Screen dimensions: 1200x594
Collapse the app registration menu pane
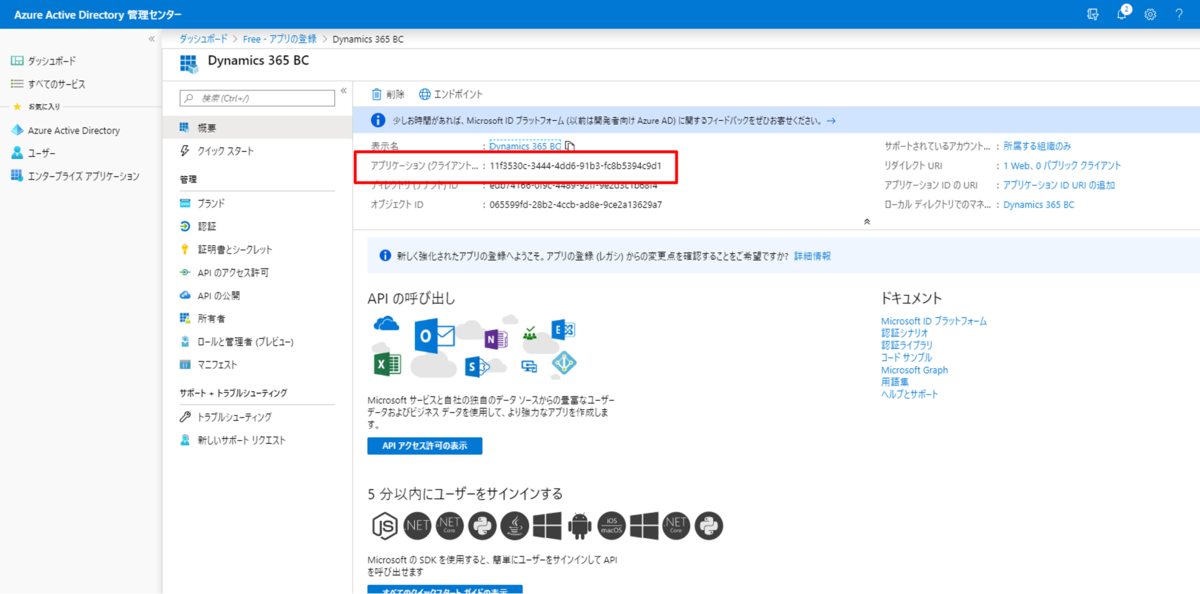pyautogui.click(x=343, y=91)
